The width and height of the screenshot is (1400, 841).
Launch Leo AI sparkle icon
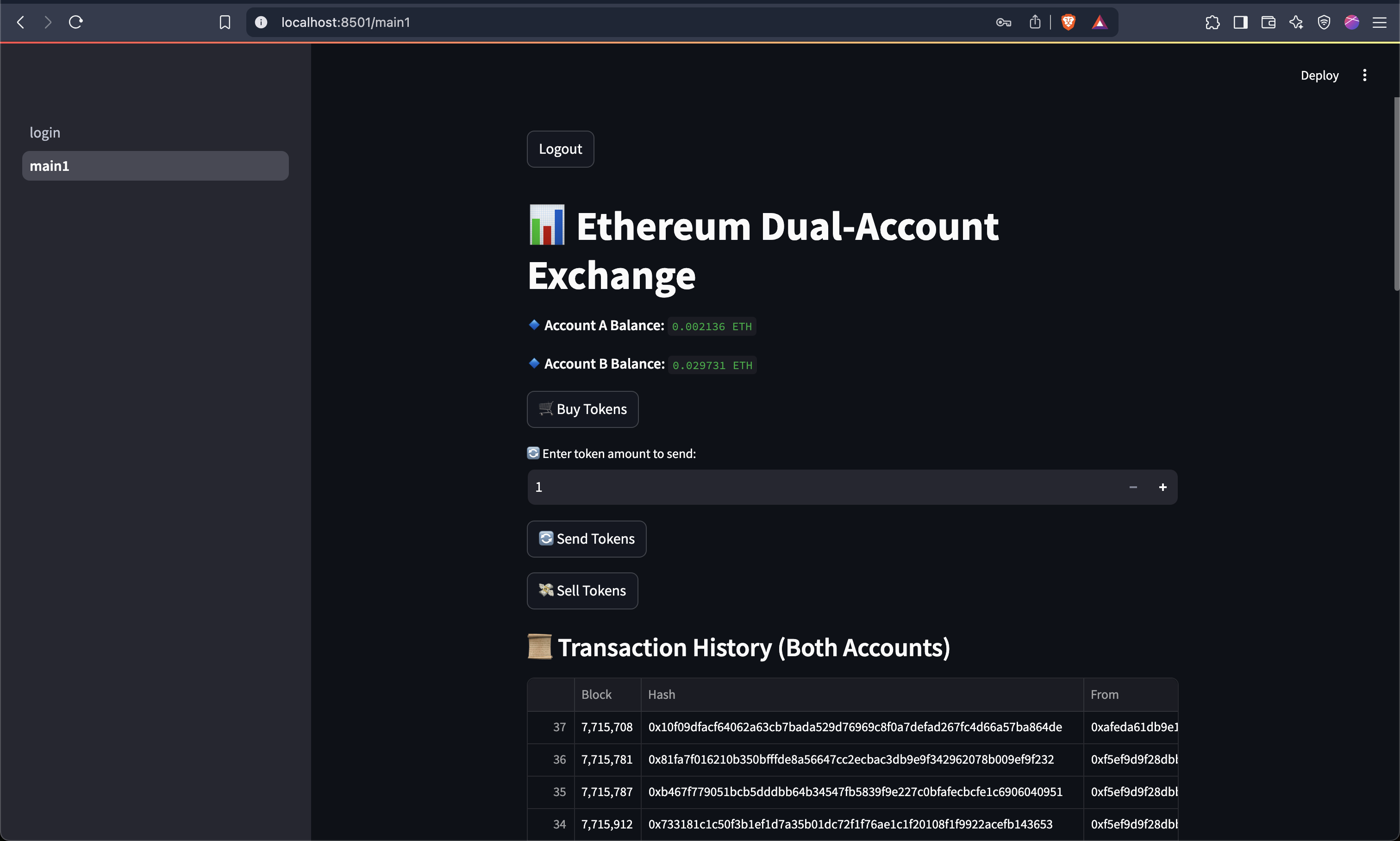tap(1296, 22)
